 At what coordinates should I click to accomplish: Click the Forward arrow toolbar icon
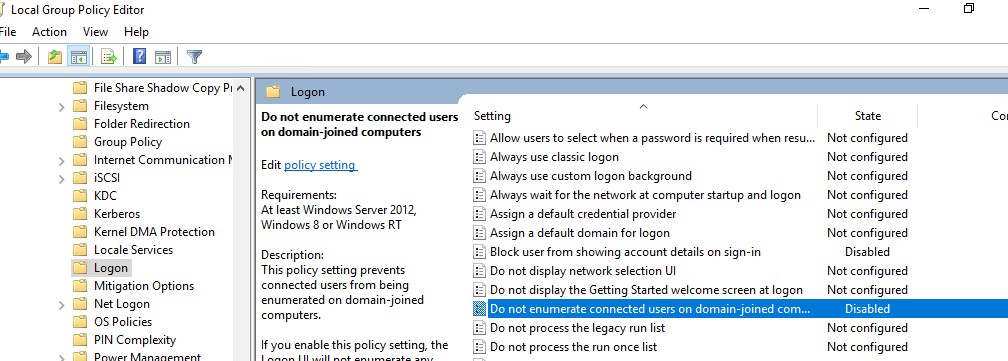pyautogui.click(x=24, y=57)
